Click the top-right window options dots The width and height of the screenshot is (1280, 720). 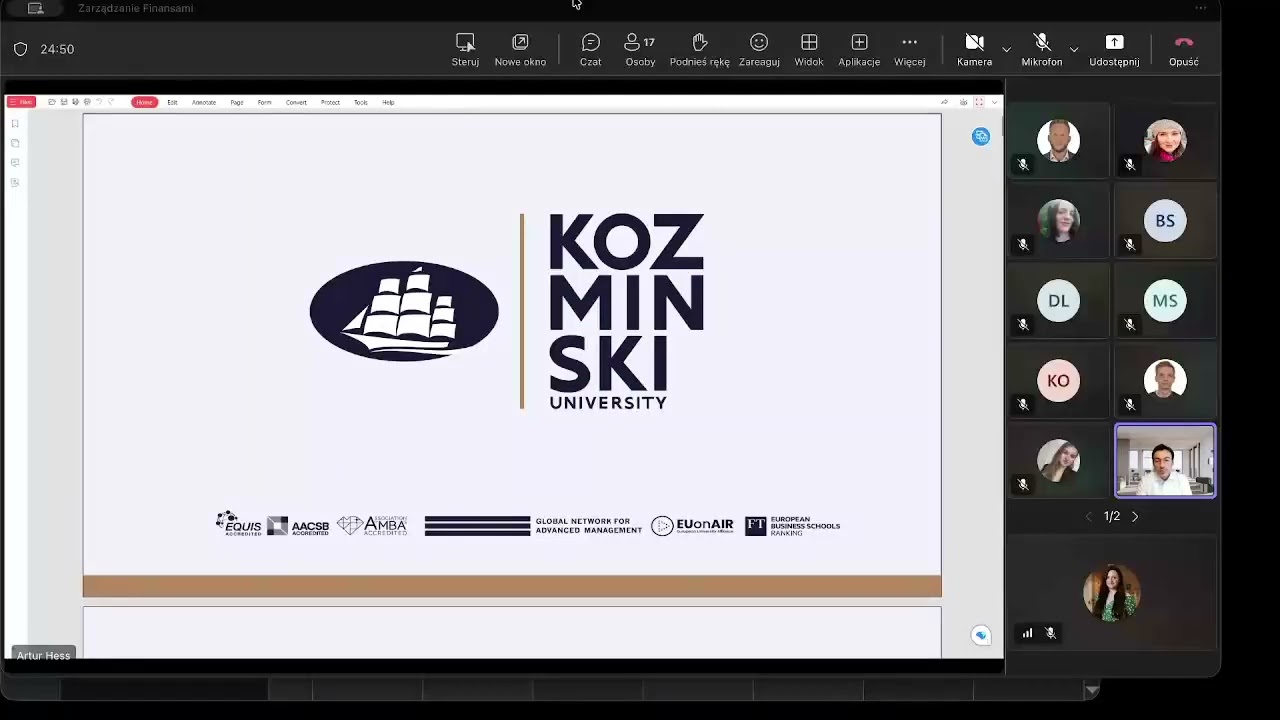click(1201, 8)
